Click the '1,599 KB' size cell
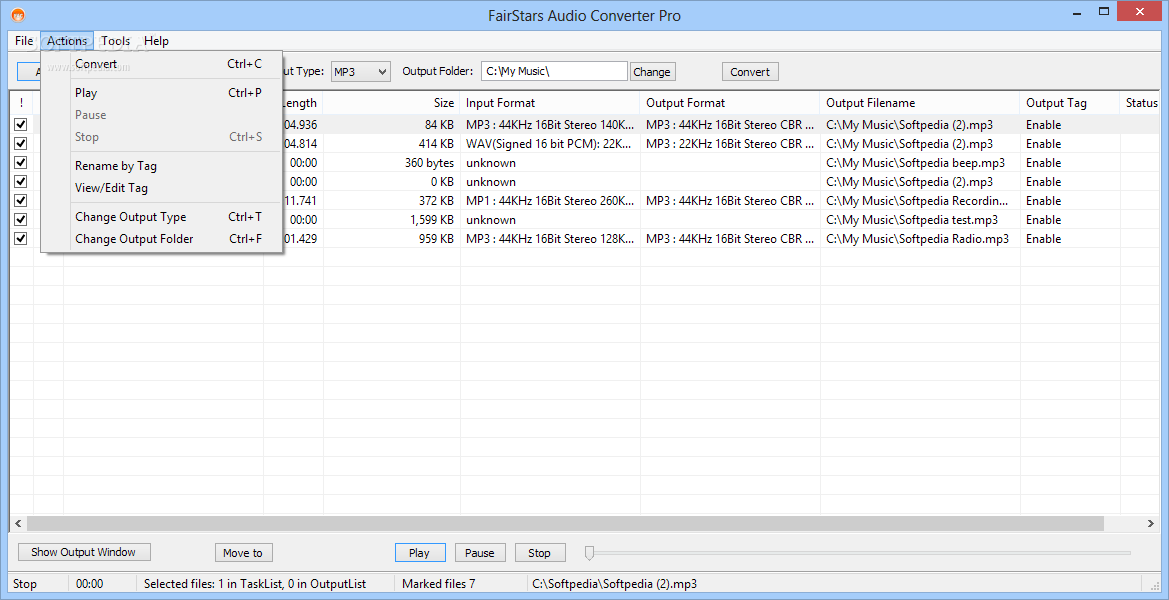This screenshot has height=600, width=1169. click(391, 219)
